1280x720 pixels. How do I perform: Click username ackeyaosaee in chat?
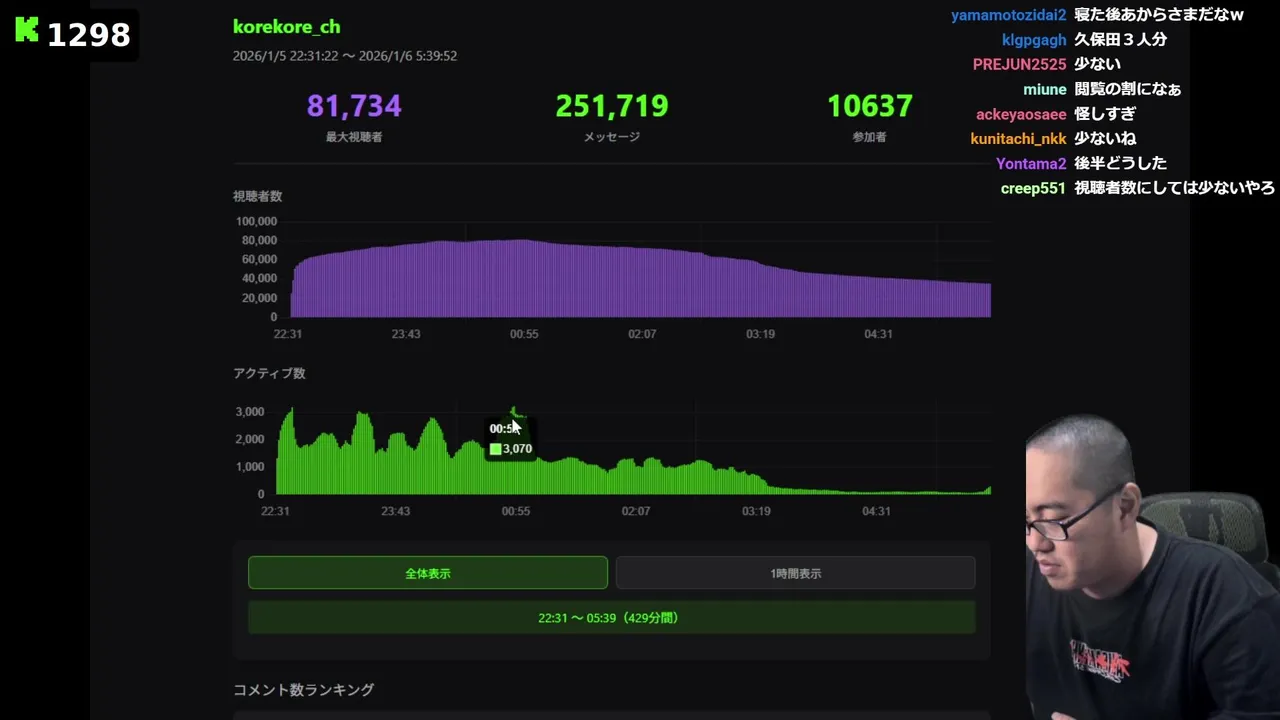(1021, 114)
